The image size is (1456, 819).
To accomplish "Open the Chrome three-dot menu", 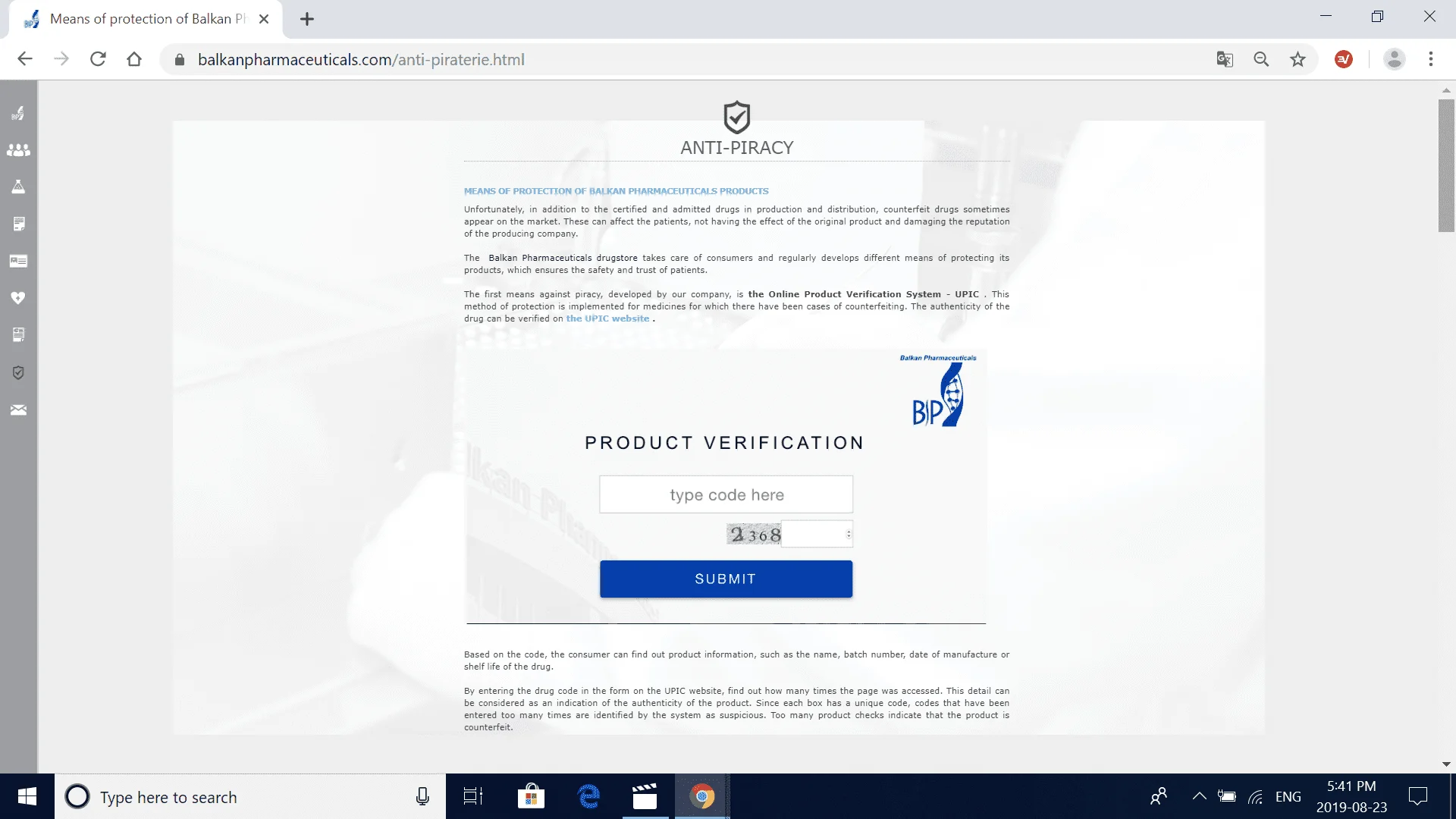I will pos(1431,59).
